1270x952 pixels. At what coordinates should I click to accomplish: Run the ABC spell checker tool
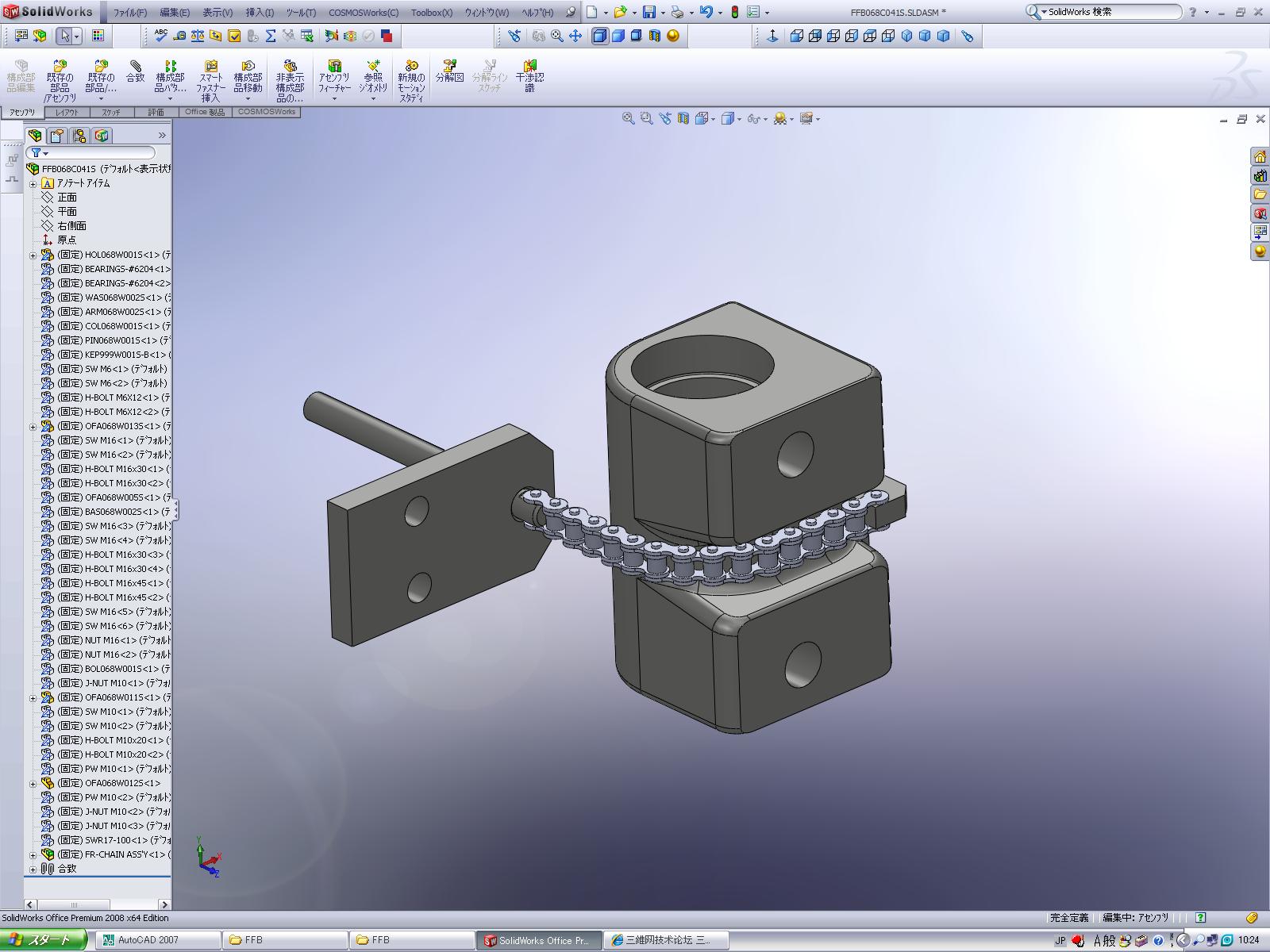(161, 36)
